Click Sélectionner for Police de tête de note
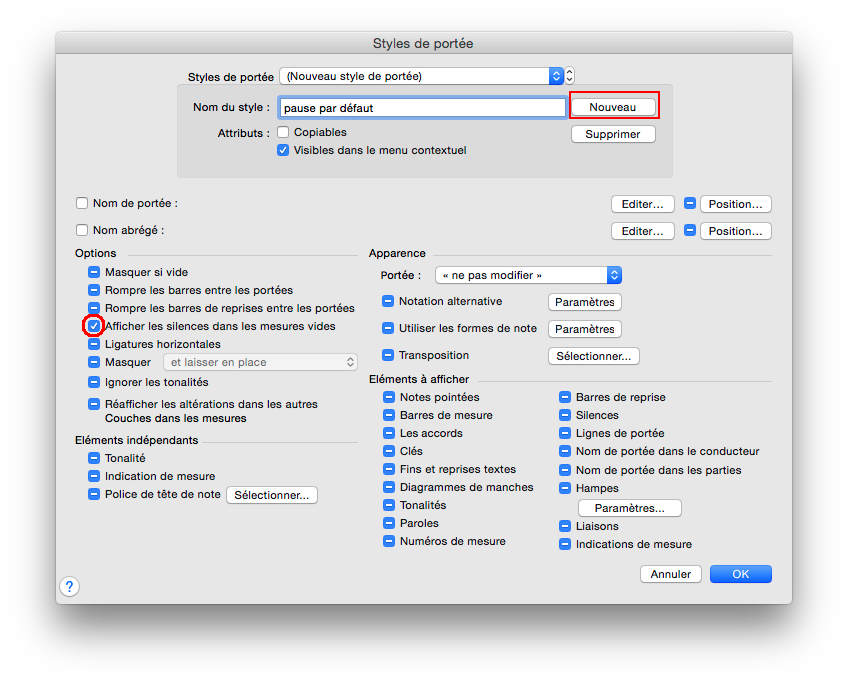This screenshot has height=684, width=848. tap(271, 495)
